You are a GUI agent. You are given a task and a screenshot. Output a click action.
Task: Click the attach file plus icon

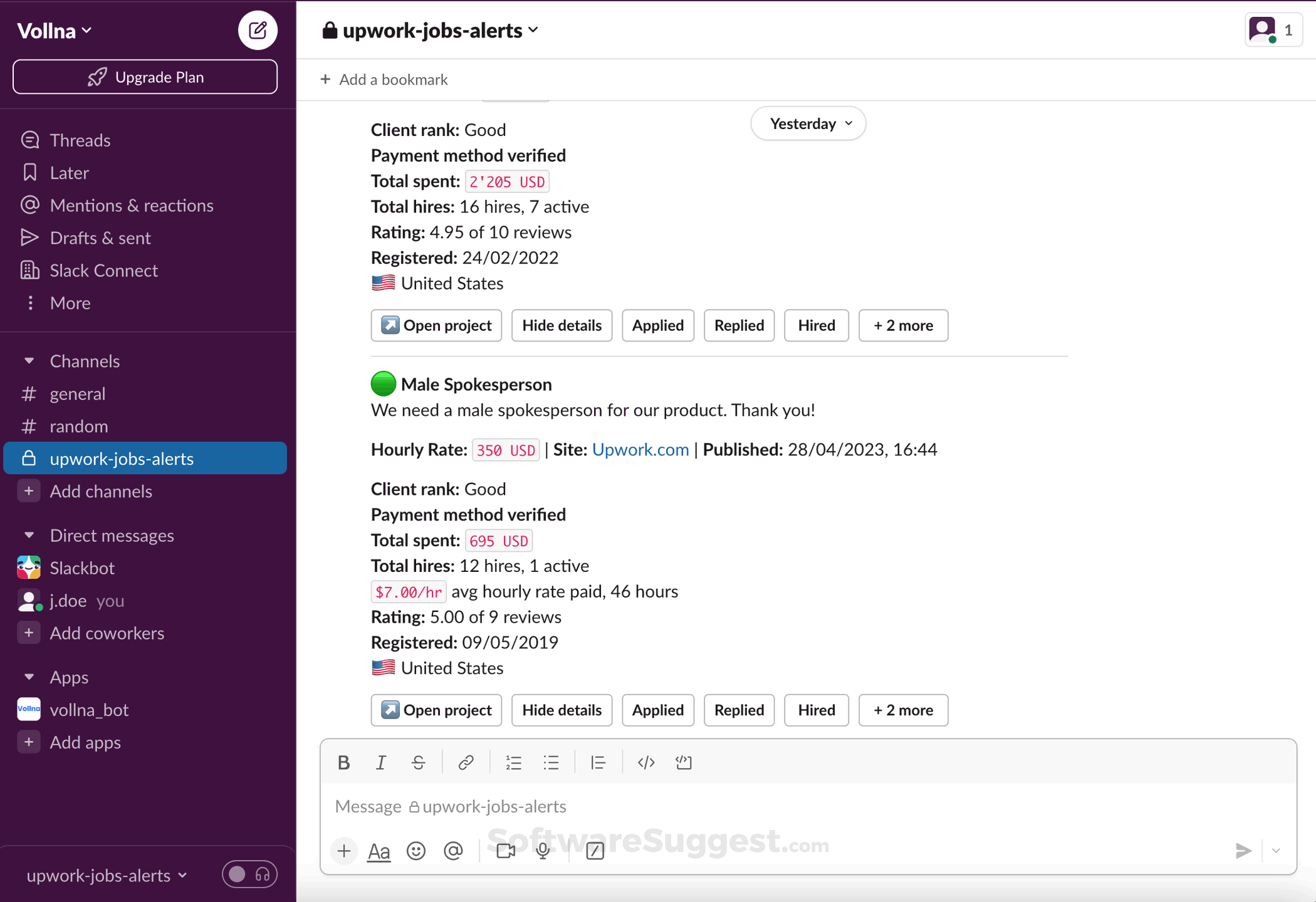coord(343,851)
